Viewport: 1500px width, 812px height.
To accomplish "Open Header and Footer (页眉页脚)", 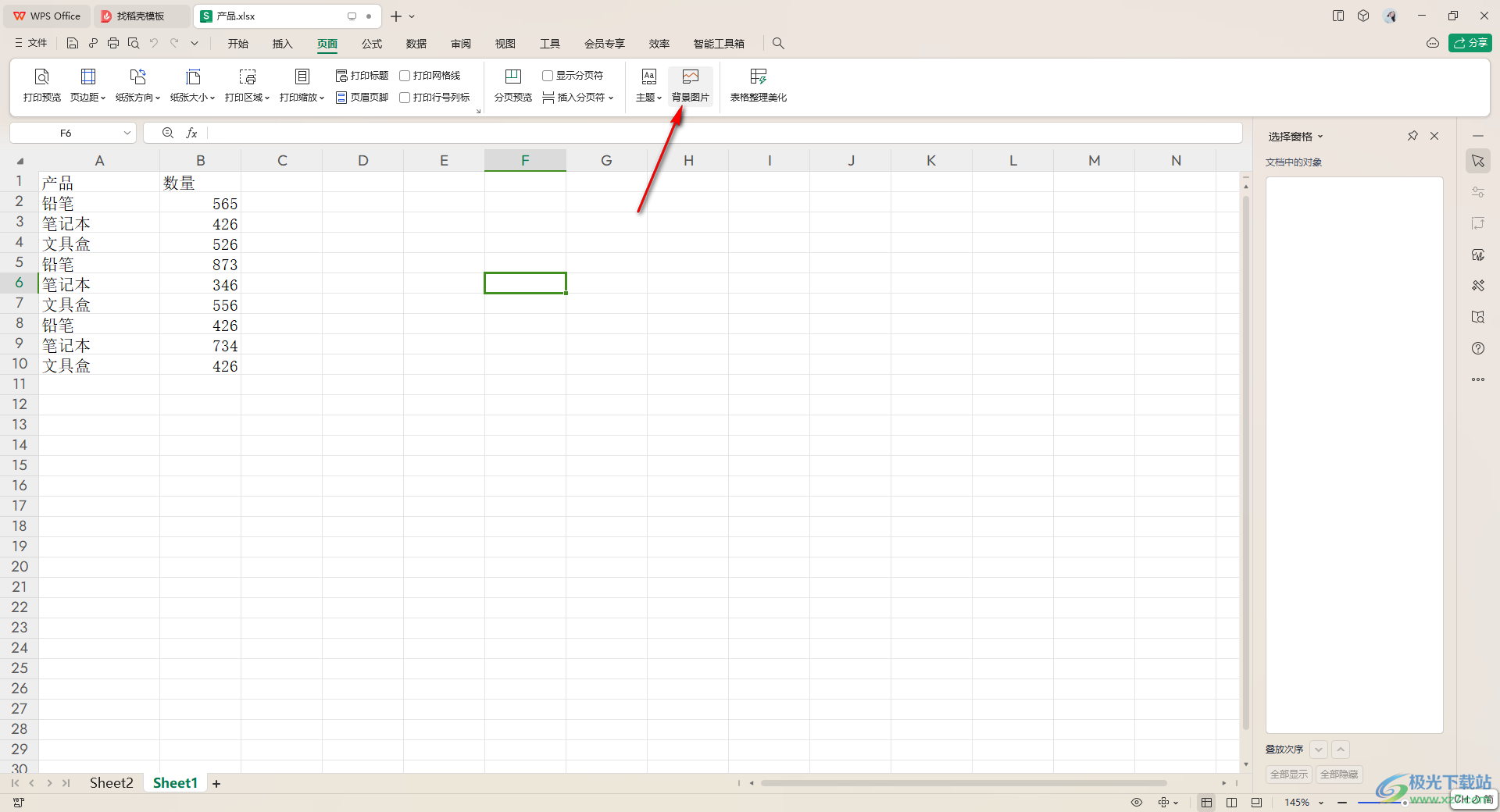I will pyautogui.click(x=362, y=98).
